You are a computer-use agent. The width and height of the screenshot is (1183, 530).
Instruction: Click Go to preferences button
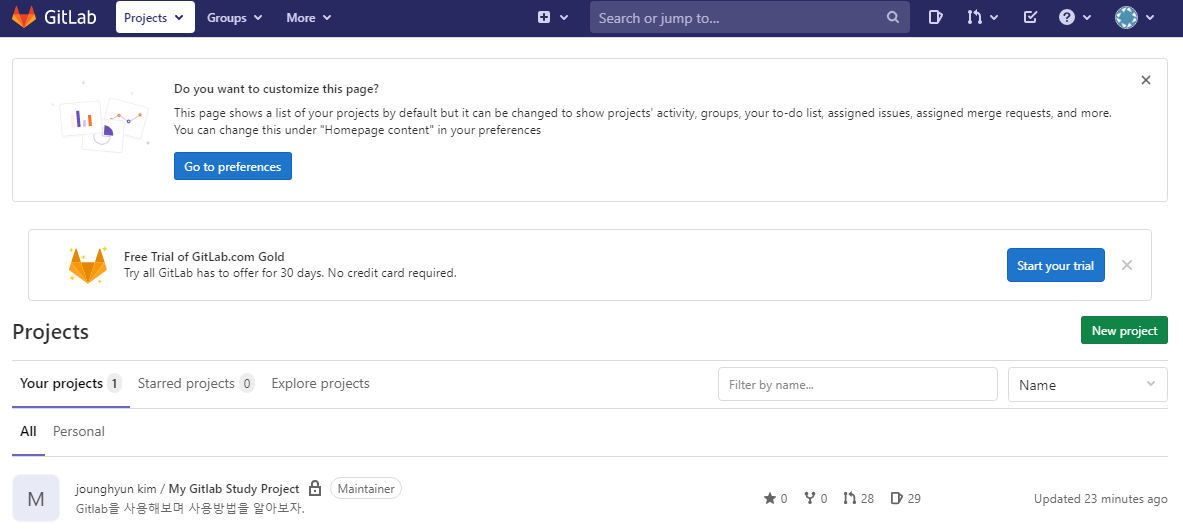[232, 166]
